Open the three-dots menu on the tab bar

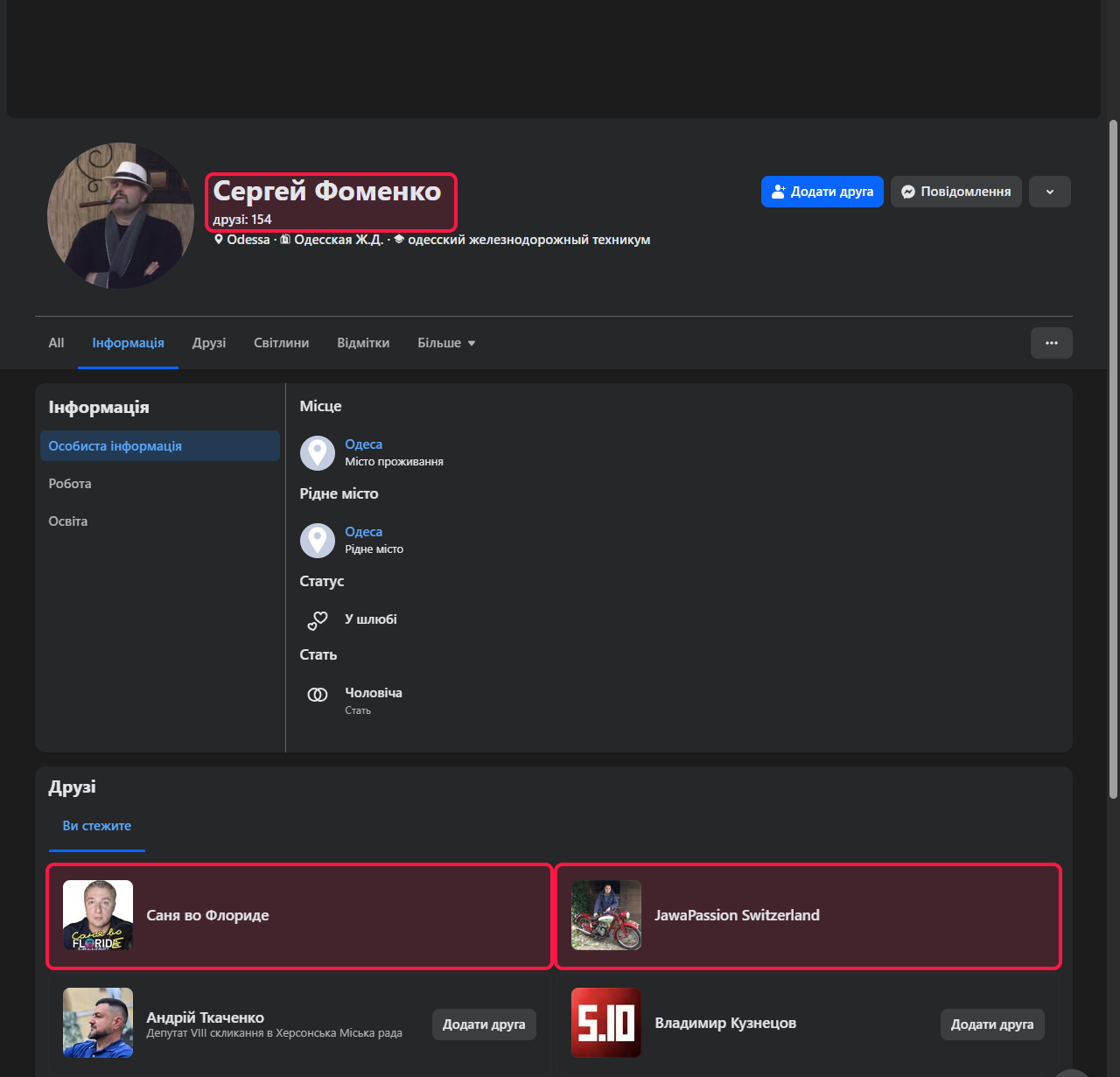[x=1052, y=343]
